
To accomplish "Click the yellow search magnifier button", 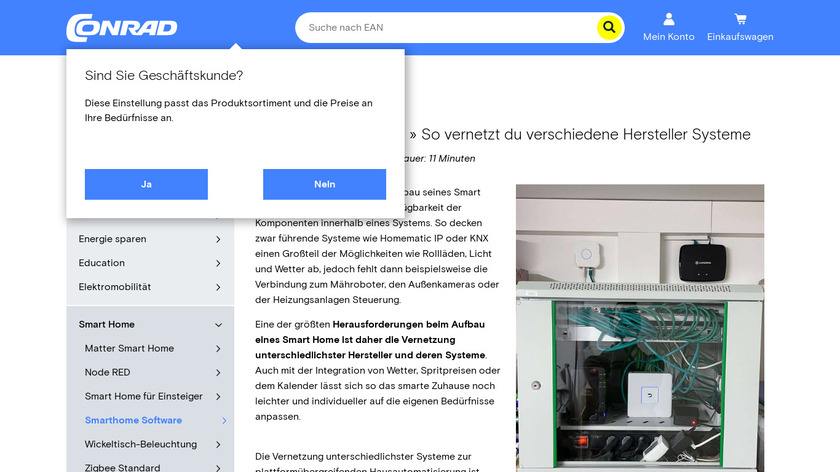I will [x=609, y=27].
